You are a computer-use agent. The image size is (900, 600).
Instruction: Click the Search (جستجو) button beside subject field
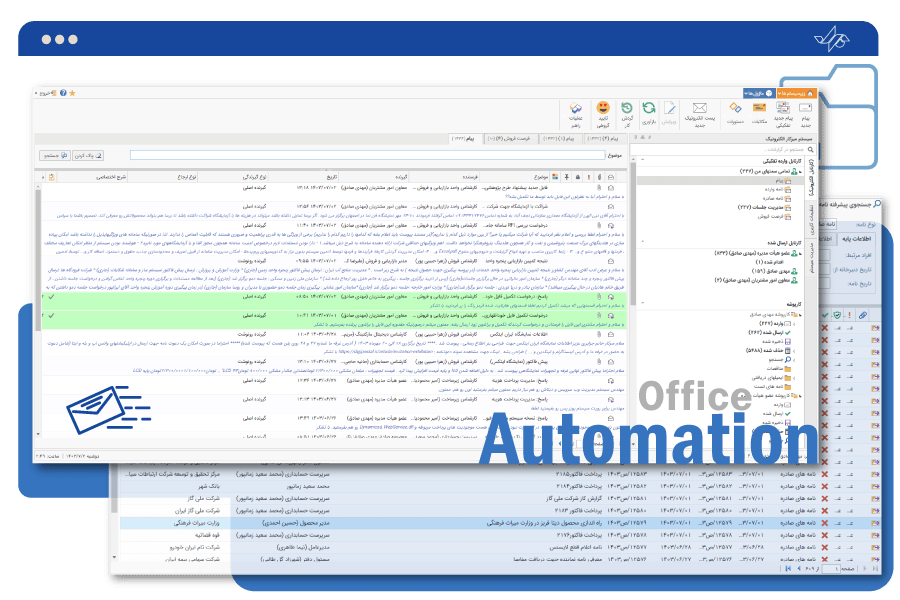point(51,156)
